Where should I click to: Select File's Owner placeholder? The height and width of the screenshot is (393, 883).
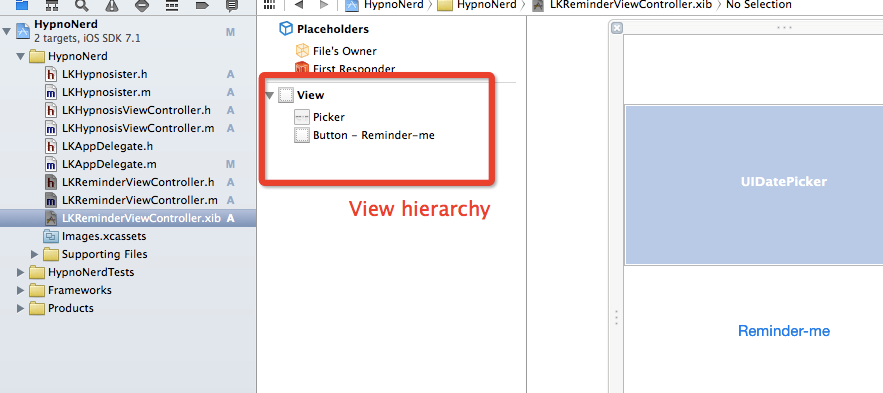point(345,51)
